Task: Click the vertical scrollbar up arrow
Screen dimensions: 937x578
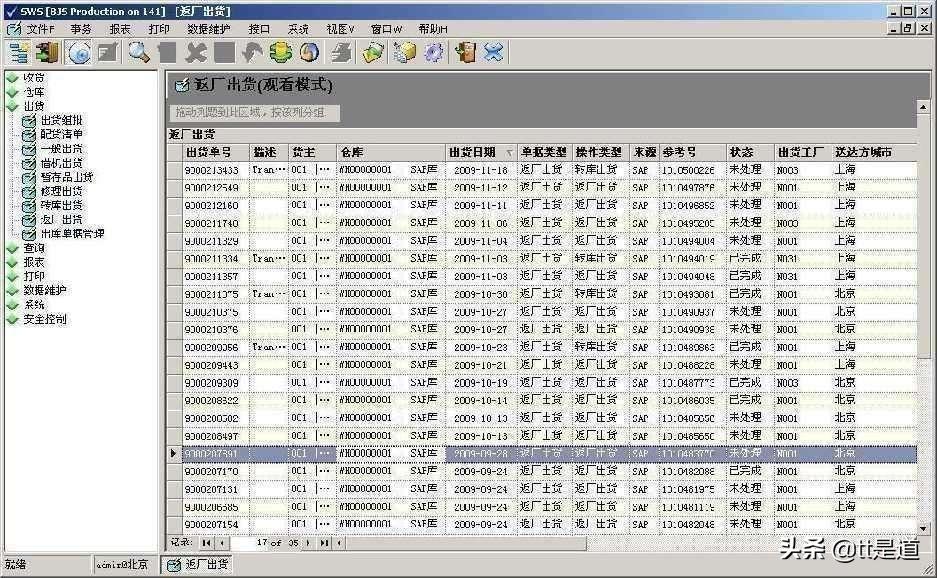Action: [x=923, y=107]
